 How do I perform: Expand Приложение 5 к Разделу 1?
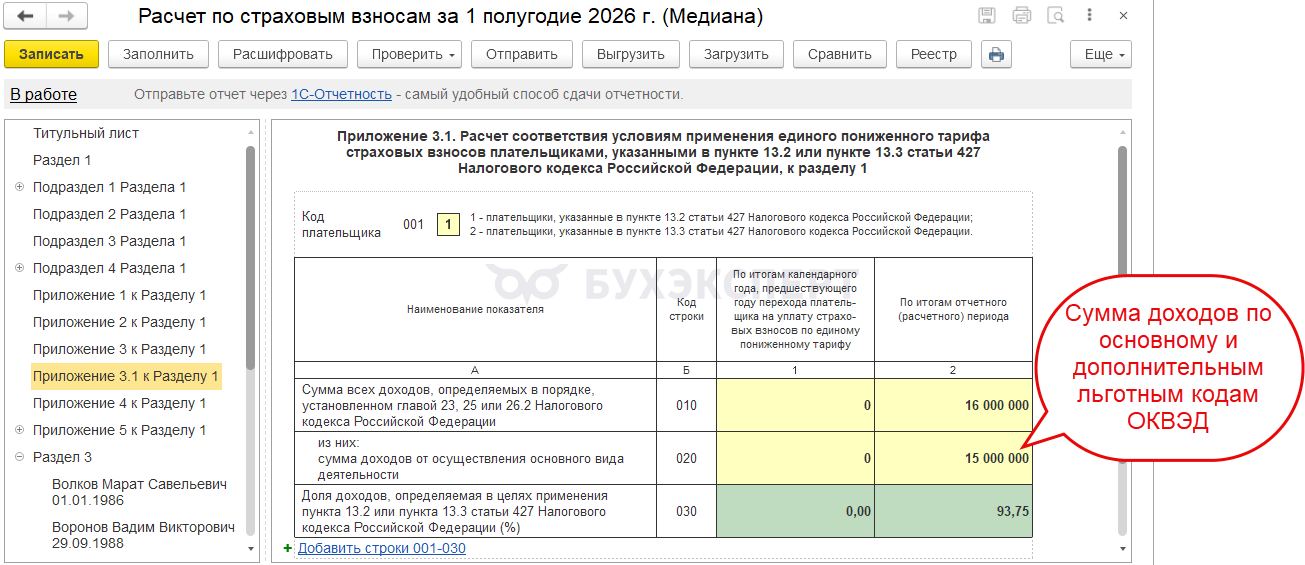pyautogui.click(x=20, y=430)
